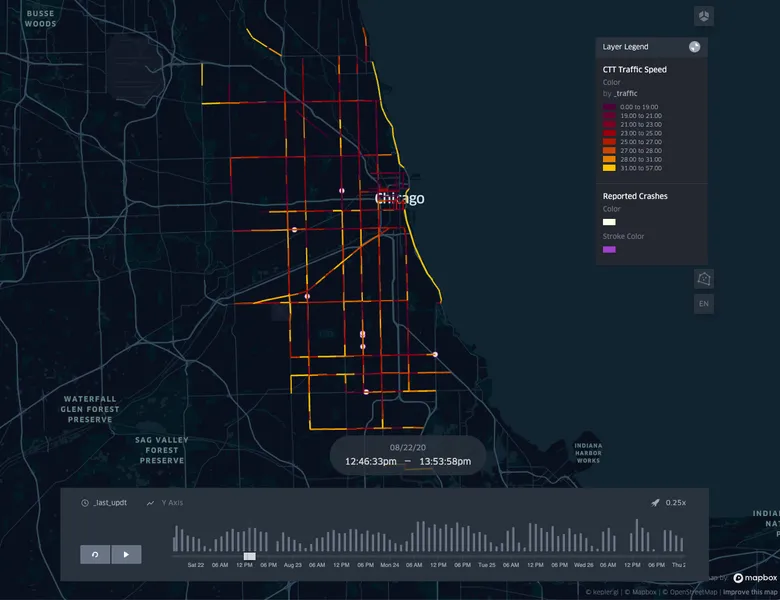Change the 0.25x animation speed
The width and height of the screenshot is (780, 600).
point(669,503)
